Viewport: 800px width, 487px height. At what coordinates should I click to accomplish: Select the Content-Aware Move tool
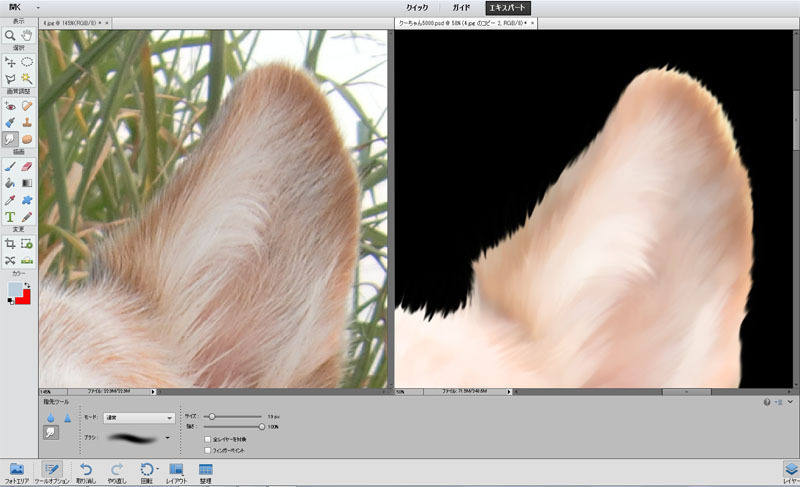10,261
